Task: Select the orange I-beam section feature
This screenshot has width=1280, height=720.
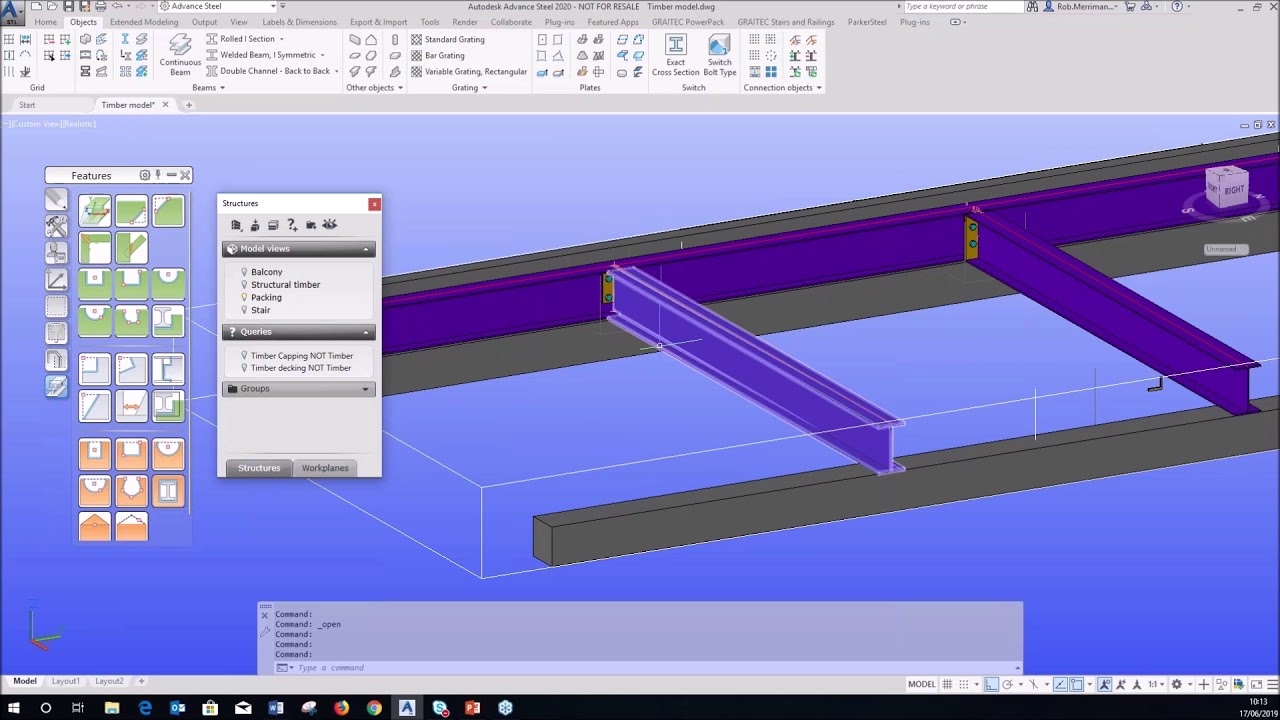Action: coord(168,491)
